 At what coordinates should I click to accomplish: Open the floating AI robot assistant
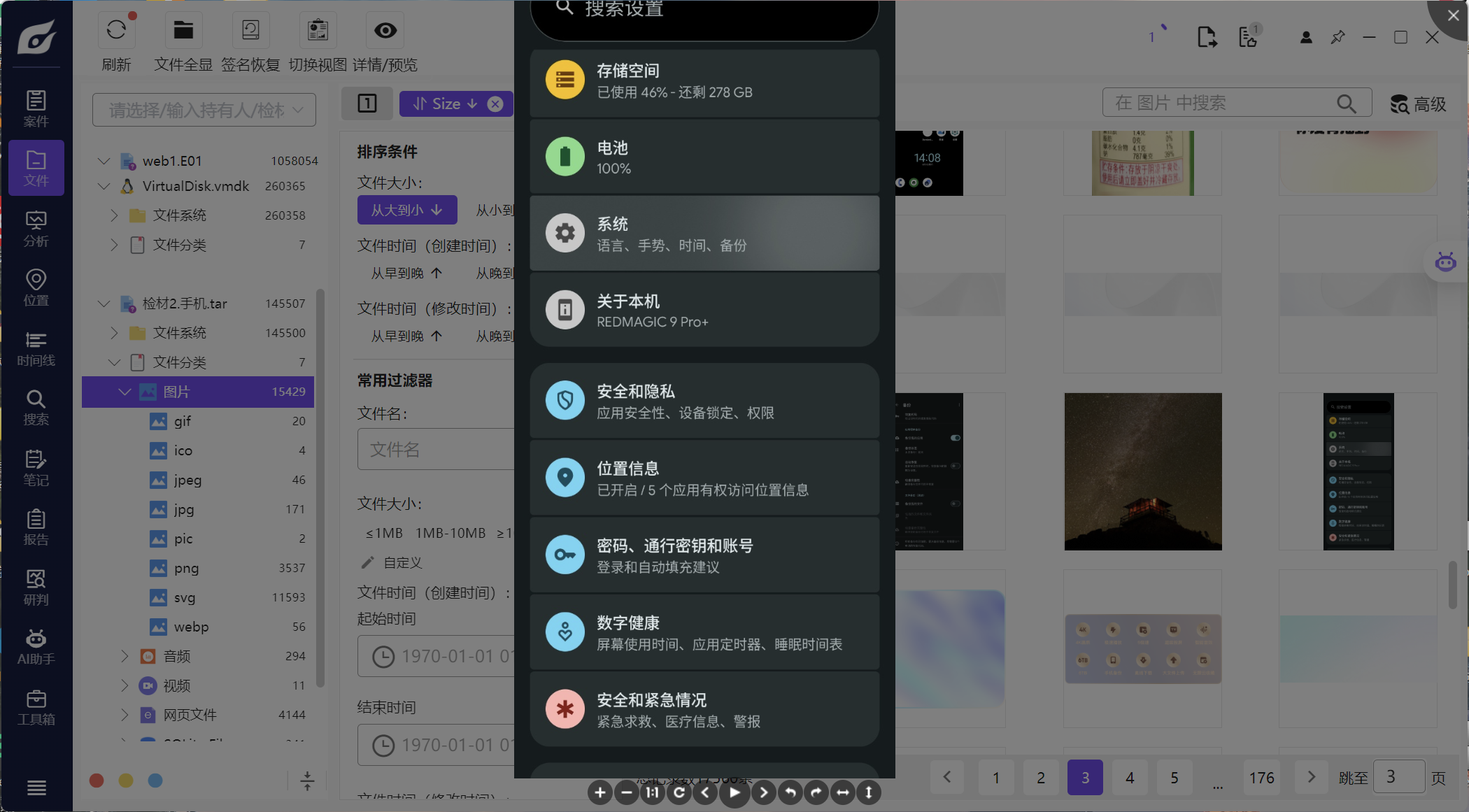(1446, 262)
